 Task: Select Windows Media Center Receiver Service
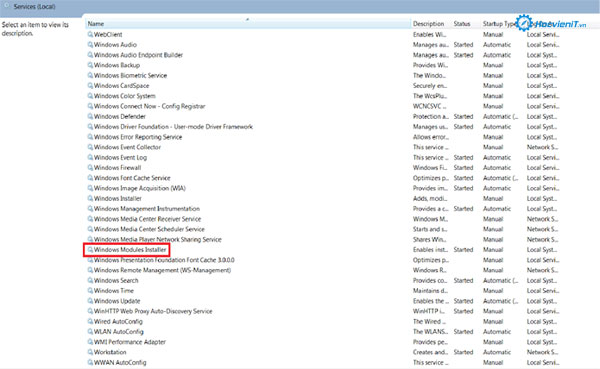coord(147,219)
